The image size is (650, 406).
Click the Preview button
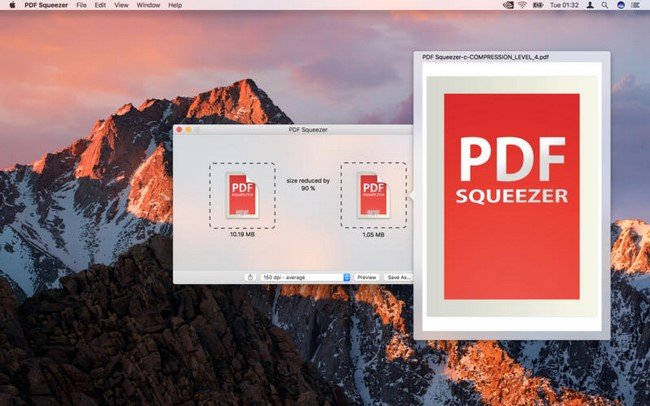[366, 277]
